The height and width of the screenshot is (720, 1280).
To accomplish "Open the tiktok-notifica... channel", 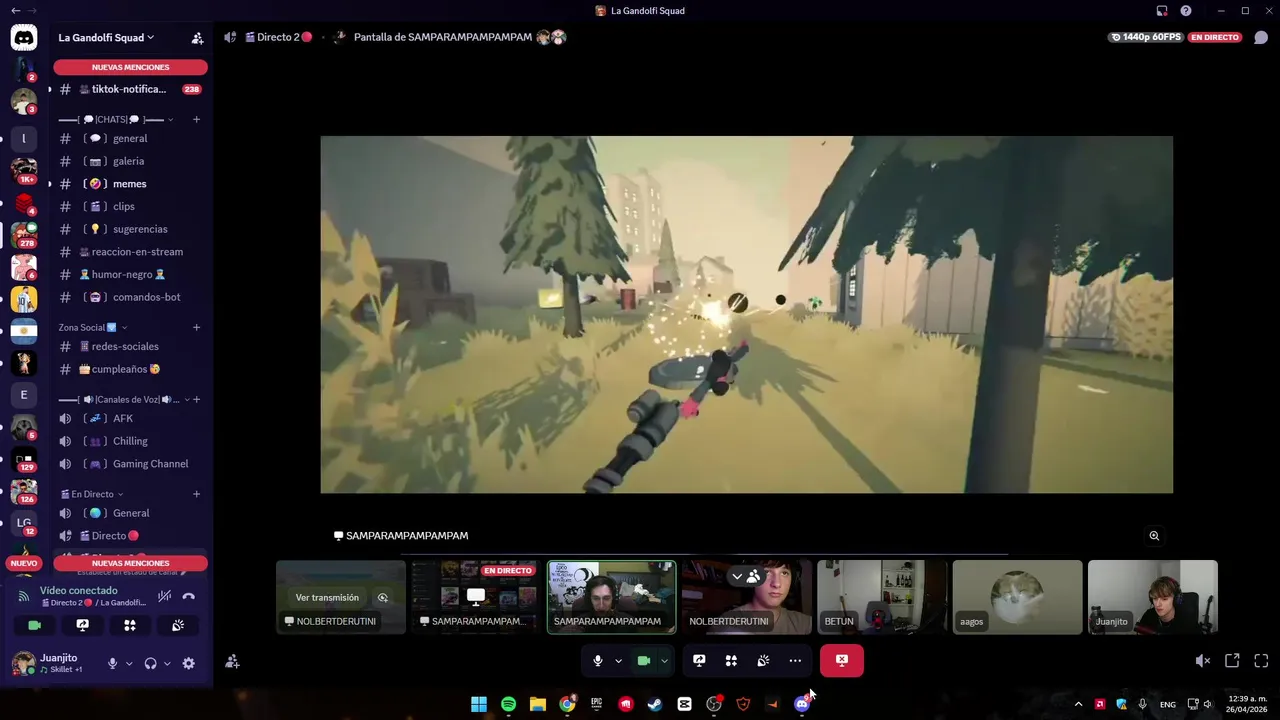I will [x=130, y=89].
